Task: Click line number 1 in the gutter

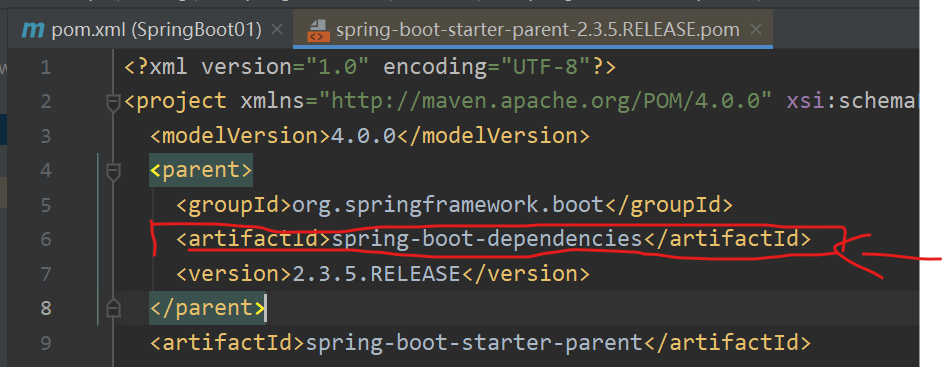Action: [x=46, y=67]
